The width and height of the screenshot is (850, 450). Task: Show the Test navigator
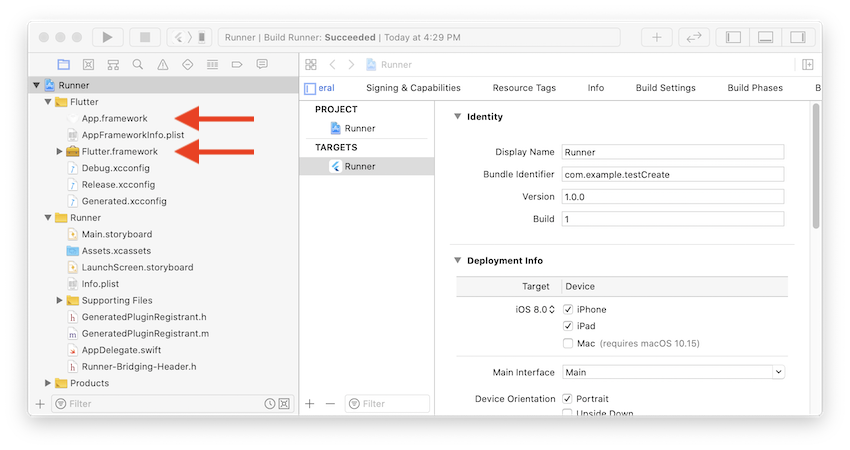click(188, 65)
